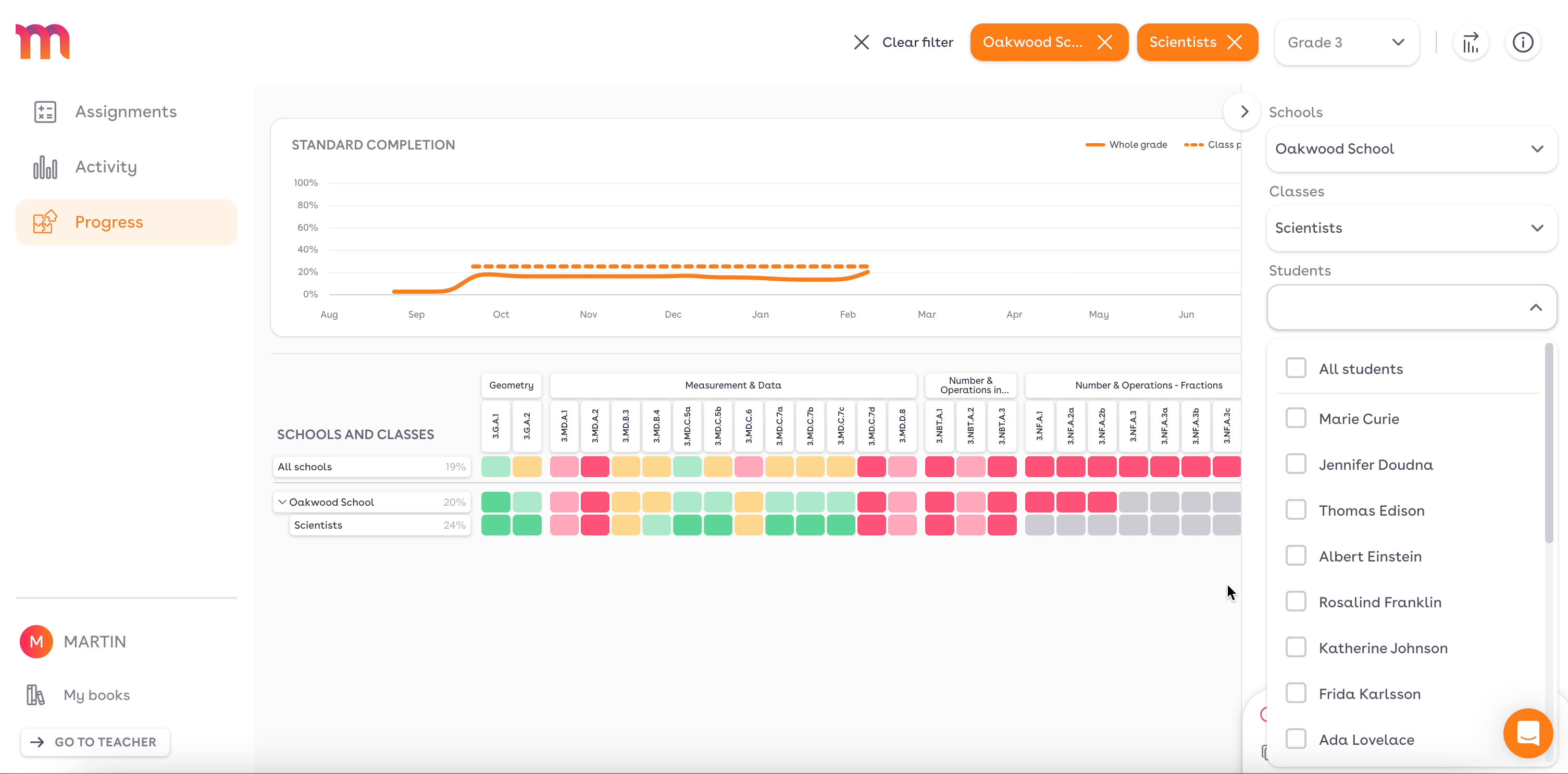Click the Clear filter X icon

pos(861,42)
